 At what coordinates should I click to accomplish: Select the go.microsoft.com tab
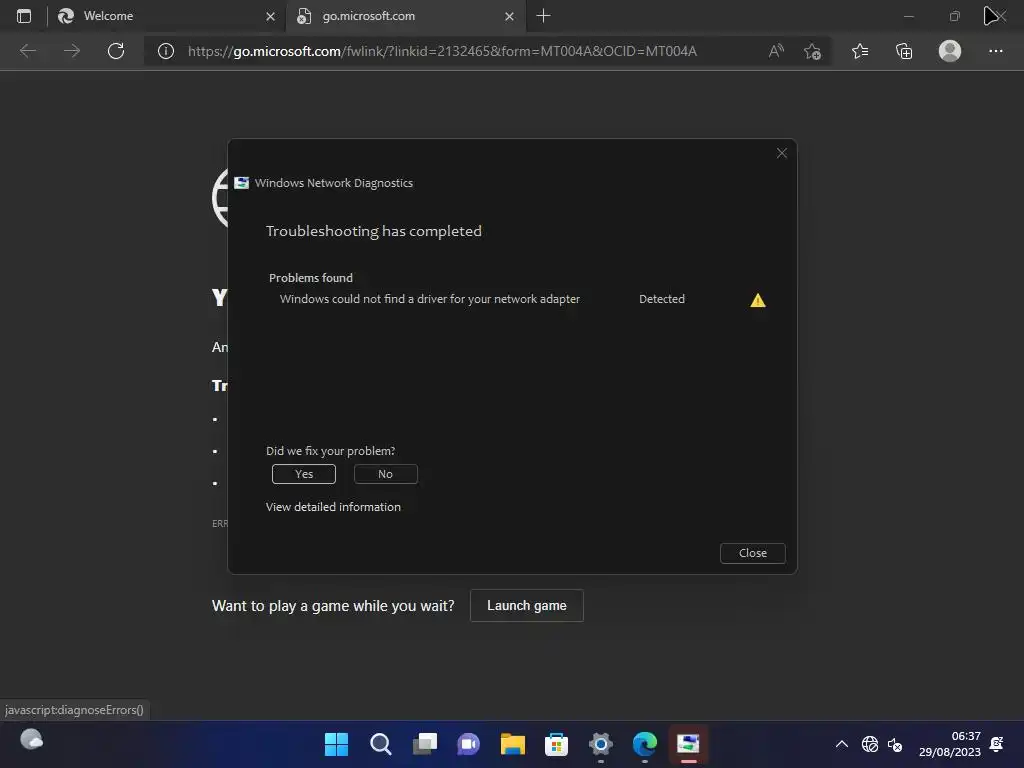(405, 16)
